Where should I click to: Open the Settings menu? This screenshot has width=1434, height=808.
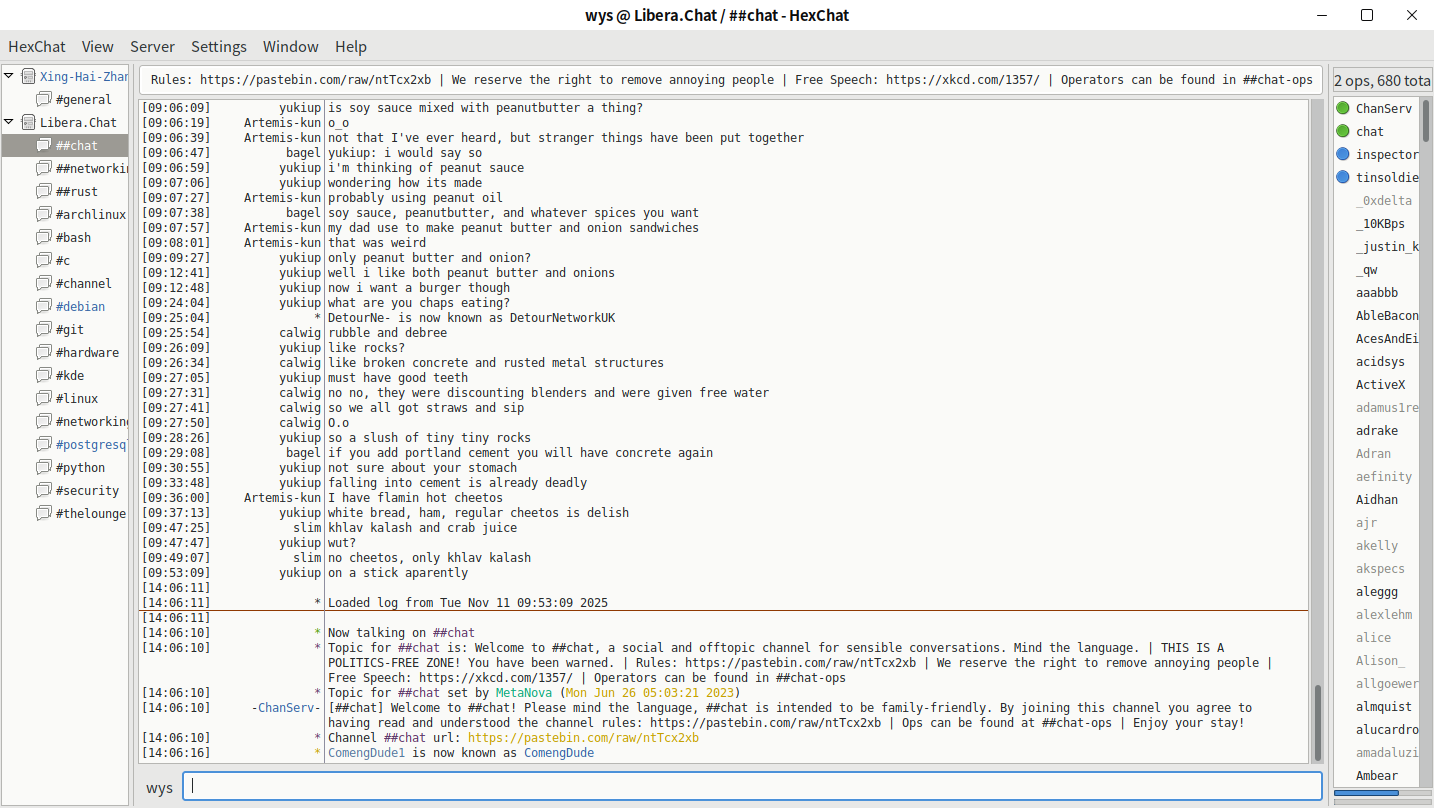[219, 47]
